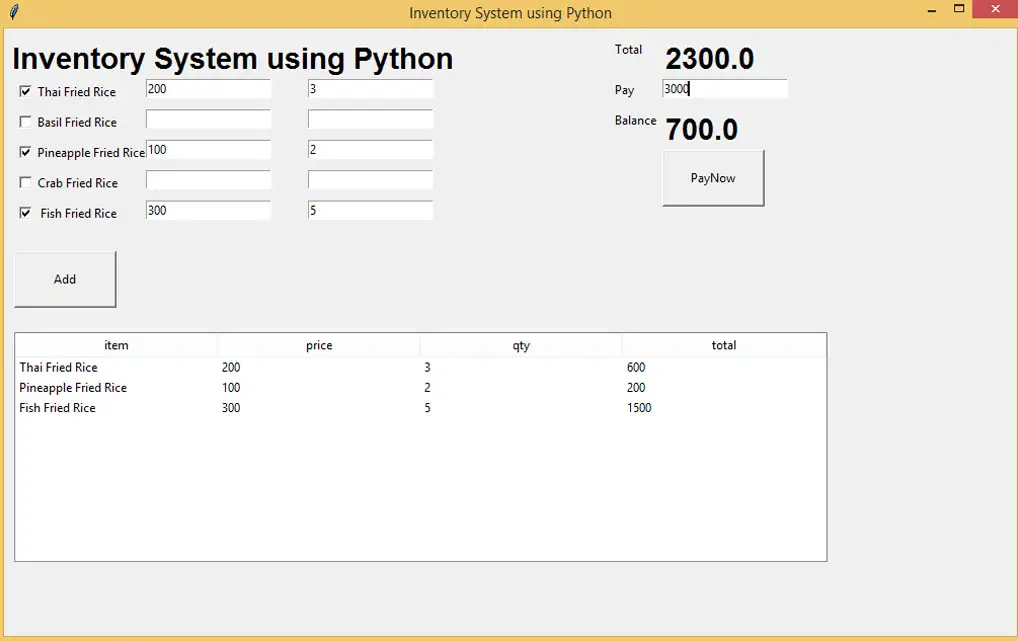Enable the Basil Fried Rice checkbox
1018x641 pixels.
(23, 121)
